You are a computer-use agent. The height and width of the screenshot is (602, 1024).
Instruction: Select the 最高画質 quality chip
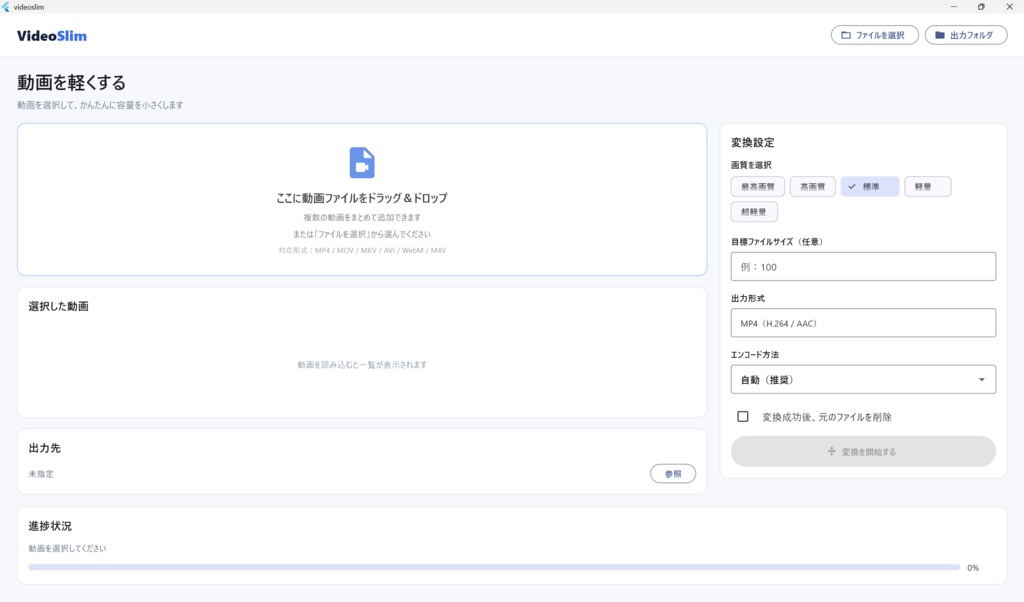coord(758,187)
